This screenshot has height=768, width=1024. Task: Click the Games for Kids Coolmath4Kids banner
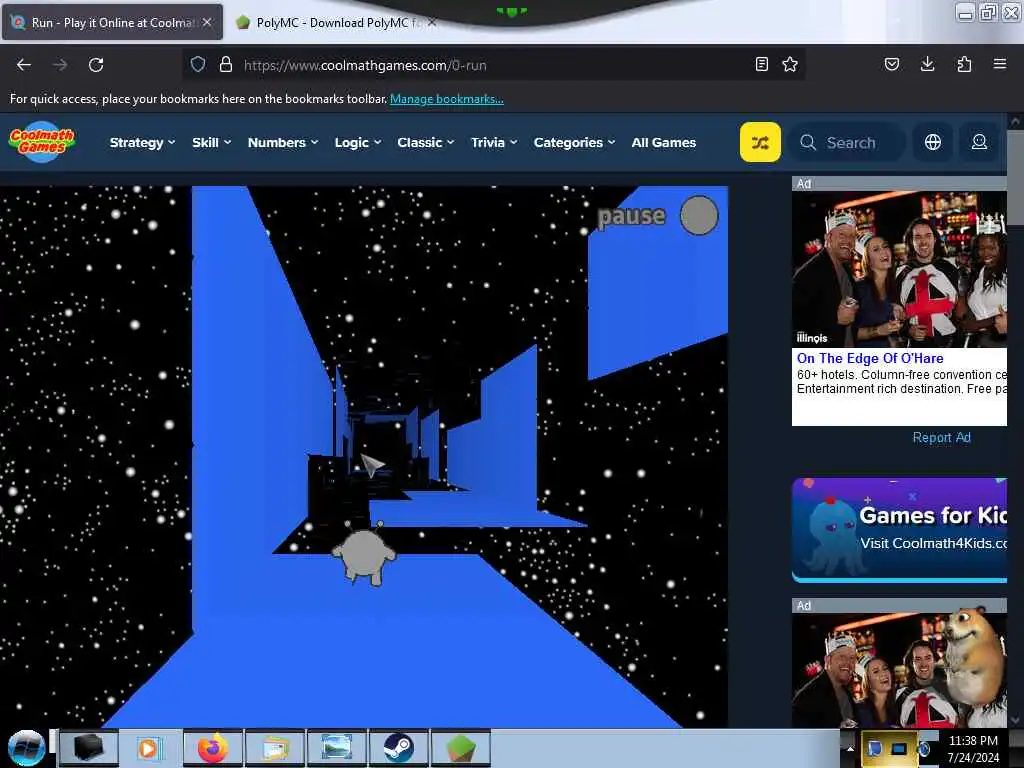click(899, 530)
